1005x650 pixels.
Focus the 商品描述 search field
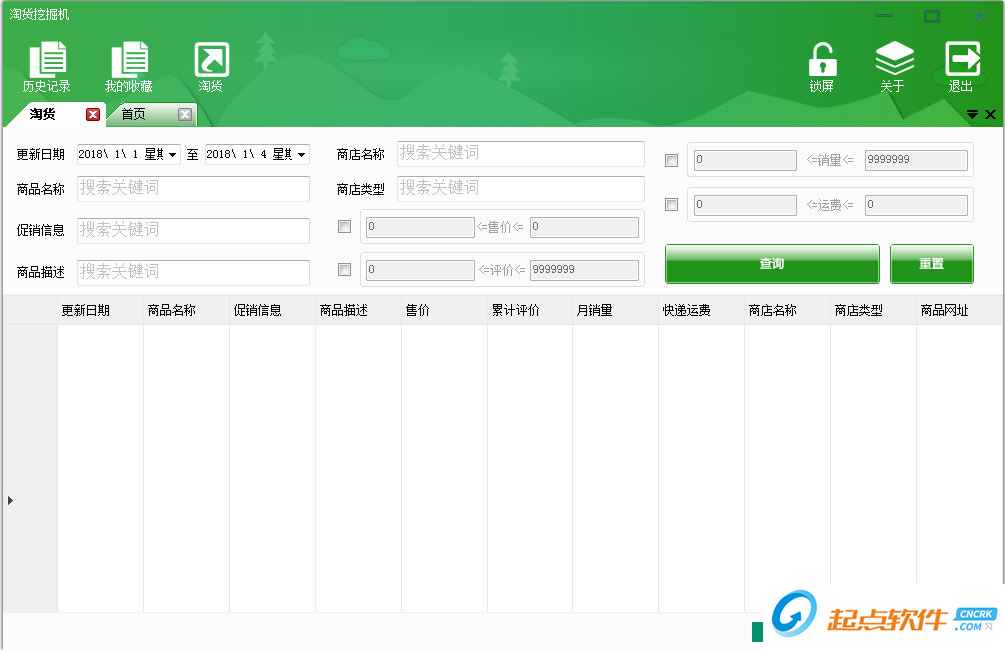pos(193,272)
